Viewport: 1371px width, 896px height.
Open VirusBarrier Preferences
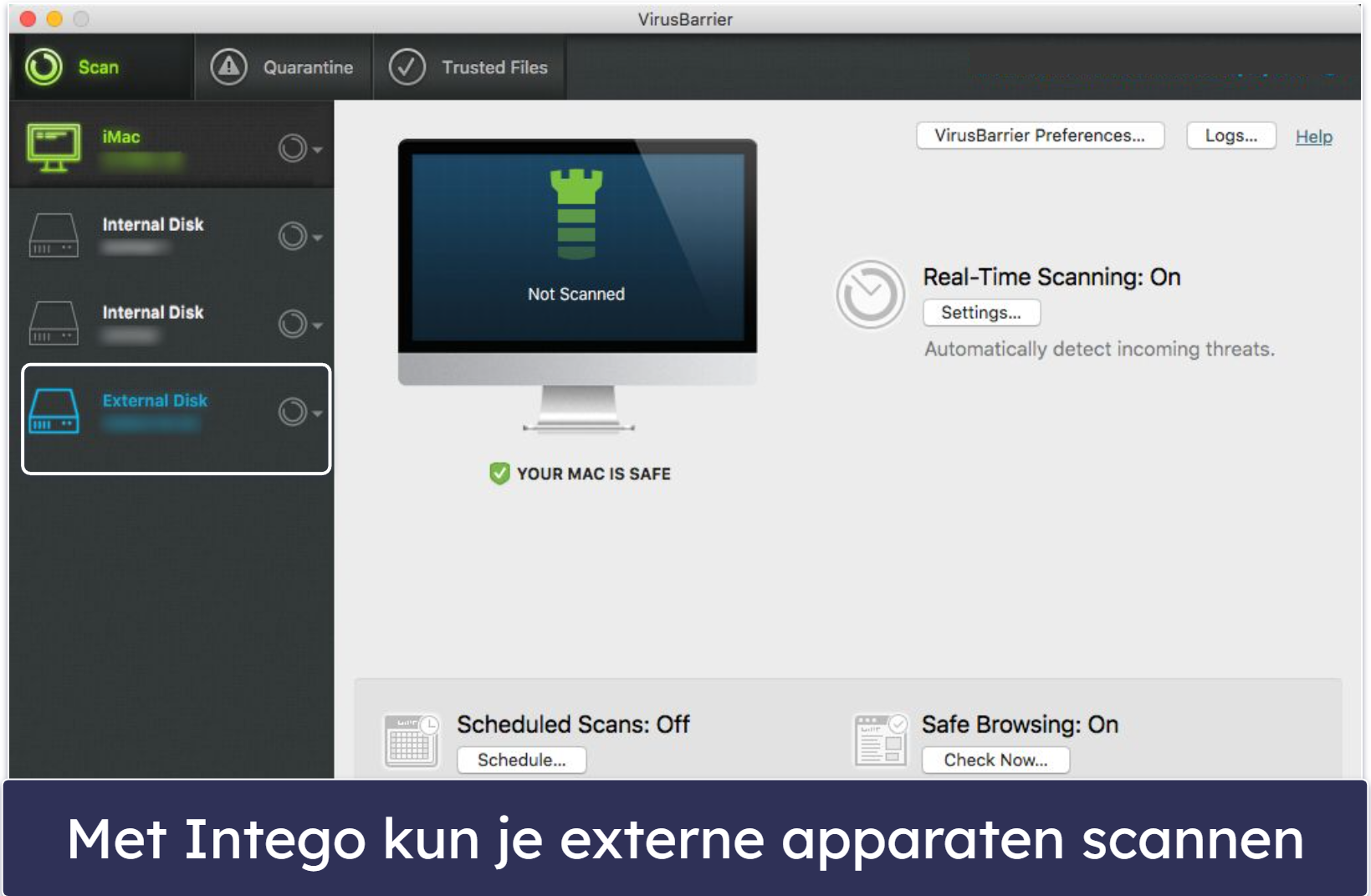click(1040, 136)
